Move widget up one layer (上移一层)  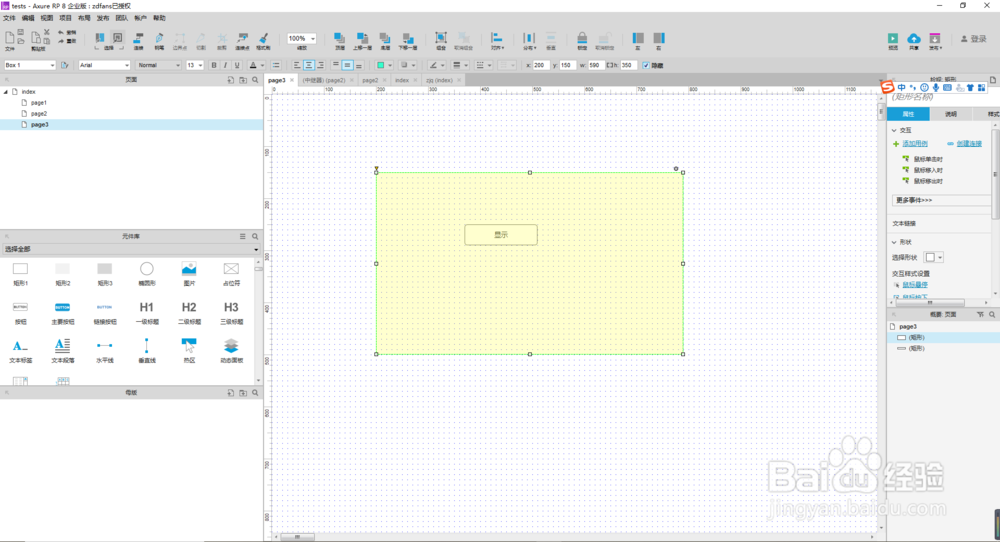362,41
